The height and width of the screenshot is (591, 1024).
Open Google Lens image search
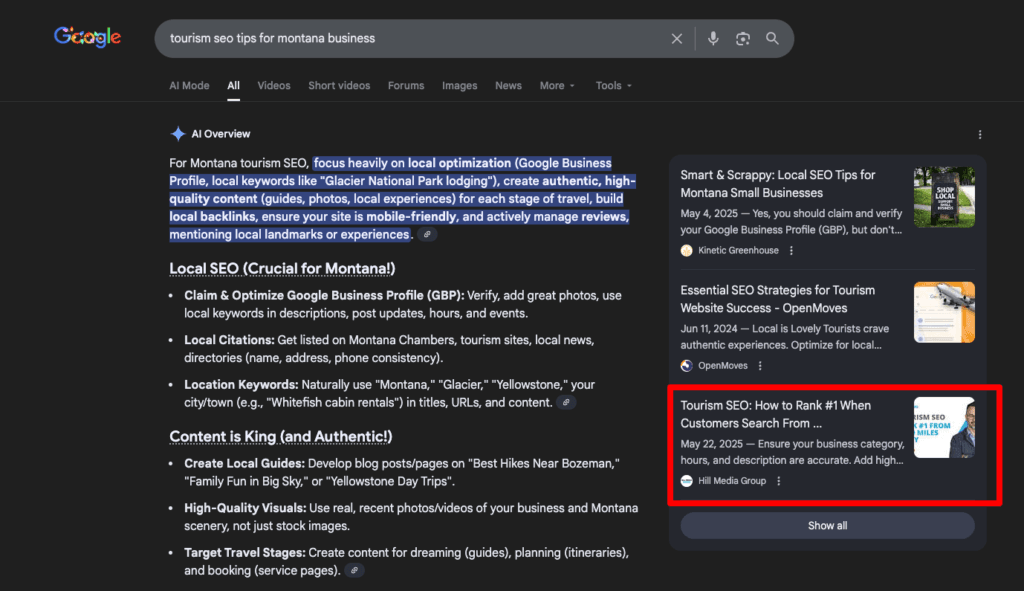click(x=742, y=38)
